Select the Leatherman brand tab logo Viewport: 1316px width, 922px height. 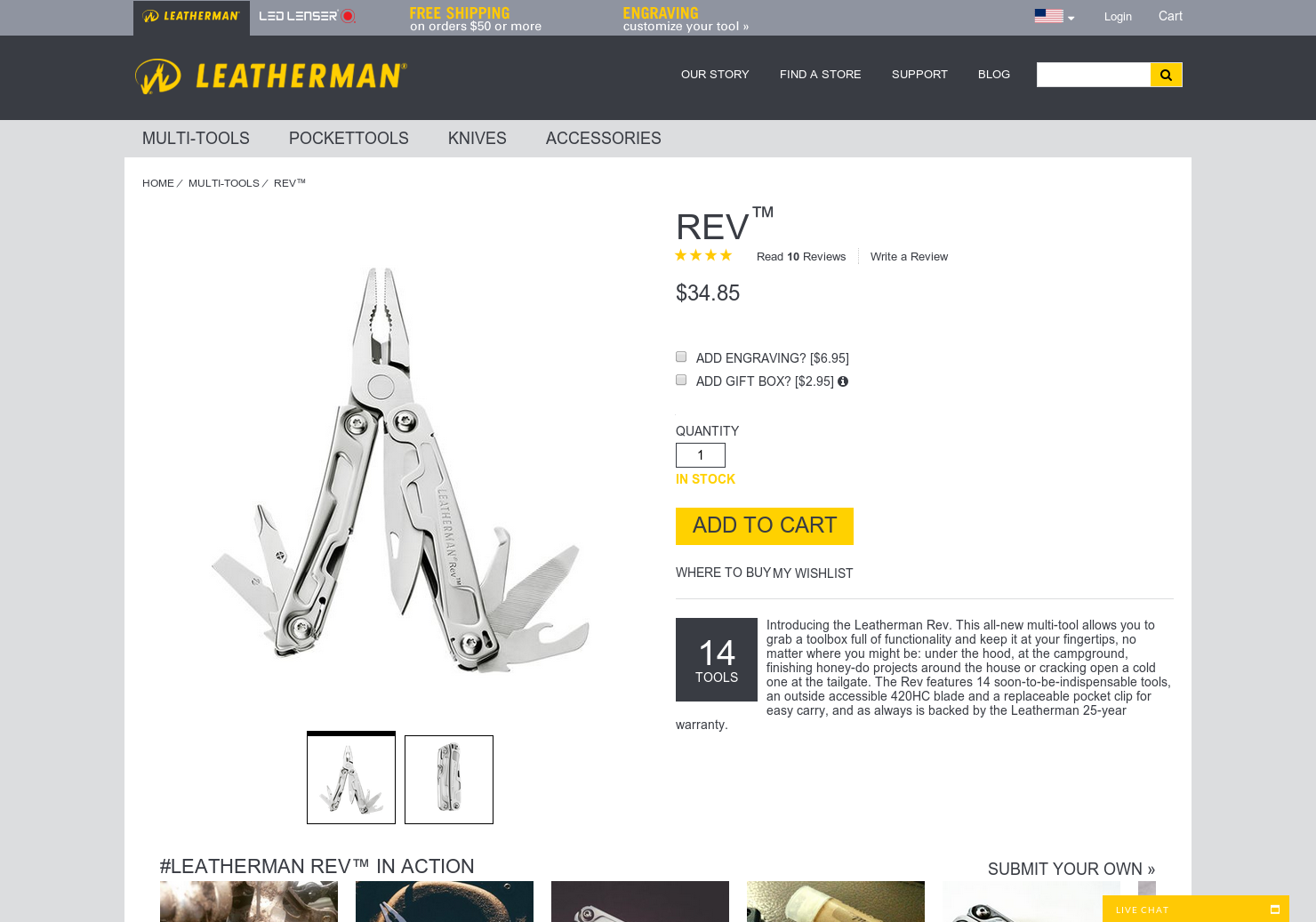[x=191, y=17]
